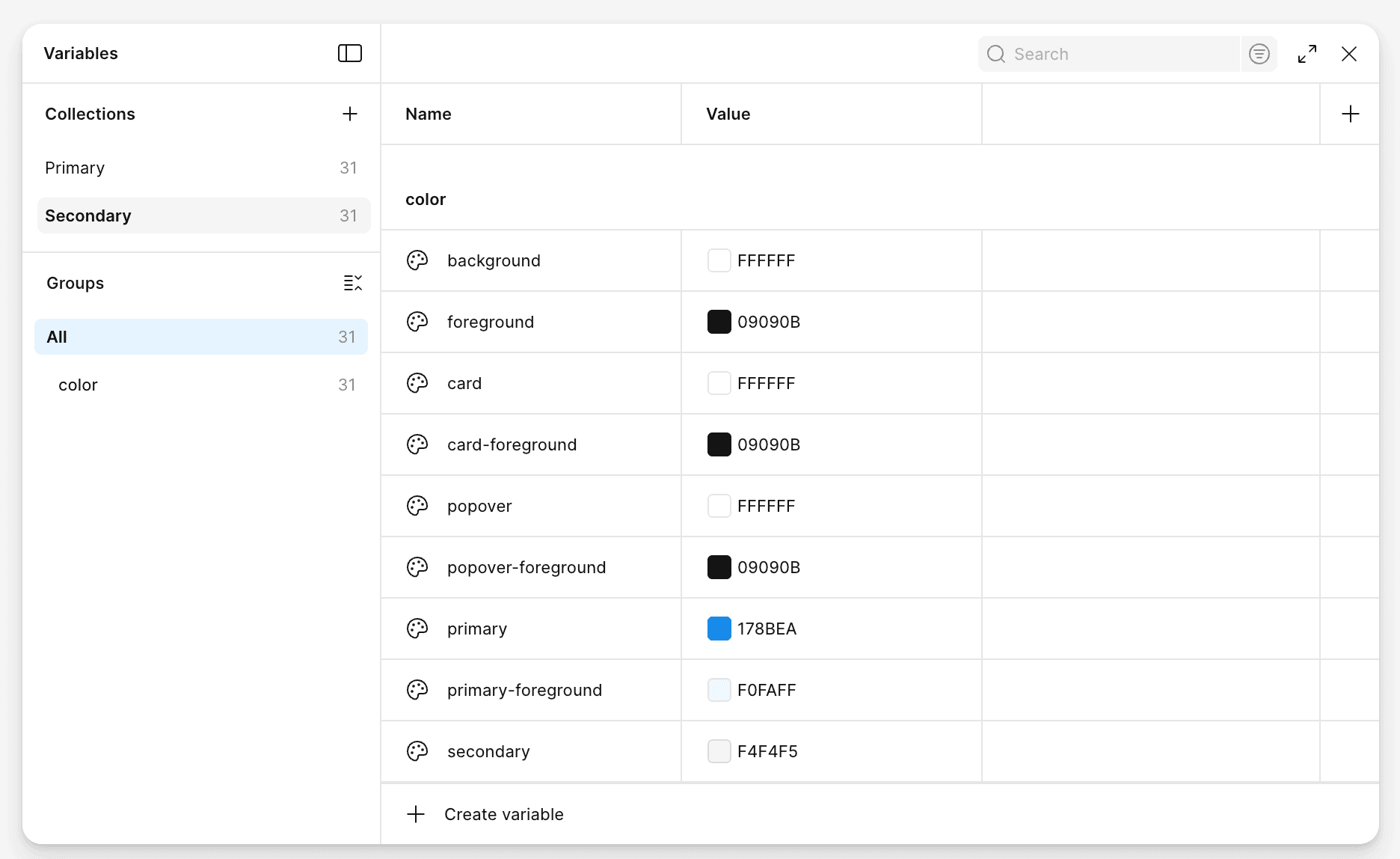
Task: Open the primary color swatch 178BEA
Action: [x=719, y=629]
